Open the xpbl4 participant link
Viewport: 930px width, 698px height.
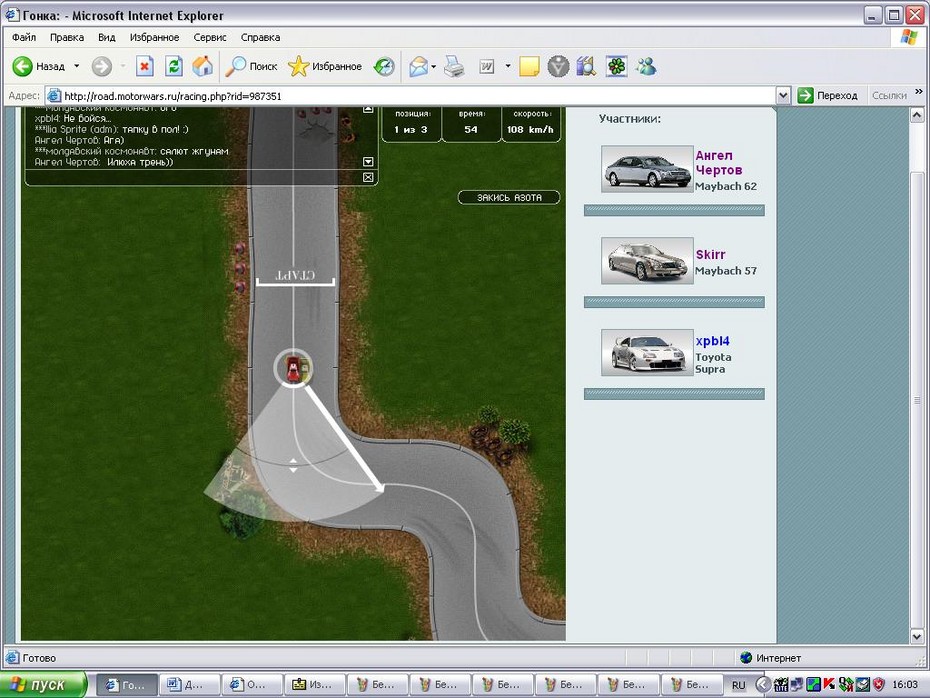(712, 341)
